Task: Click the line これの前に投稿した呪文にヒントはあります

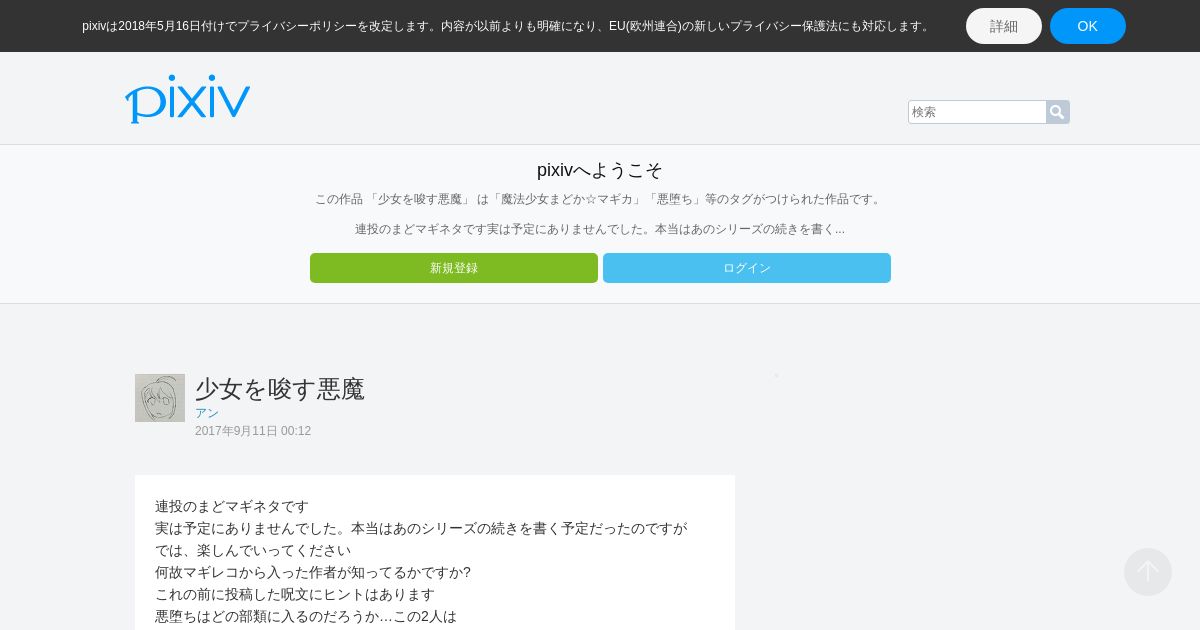Action: [295, 594]
